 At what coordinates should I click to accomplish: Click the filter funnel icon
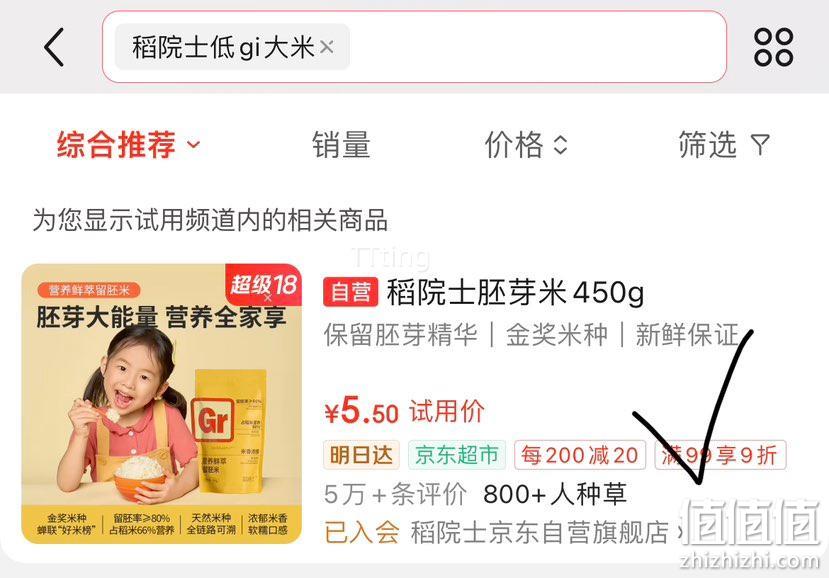(x=760, y=144)
